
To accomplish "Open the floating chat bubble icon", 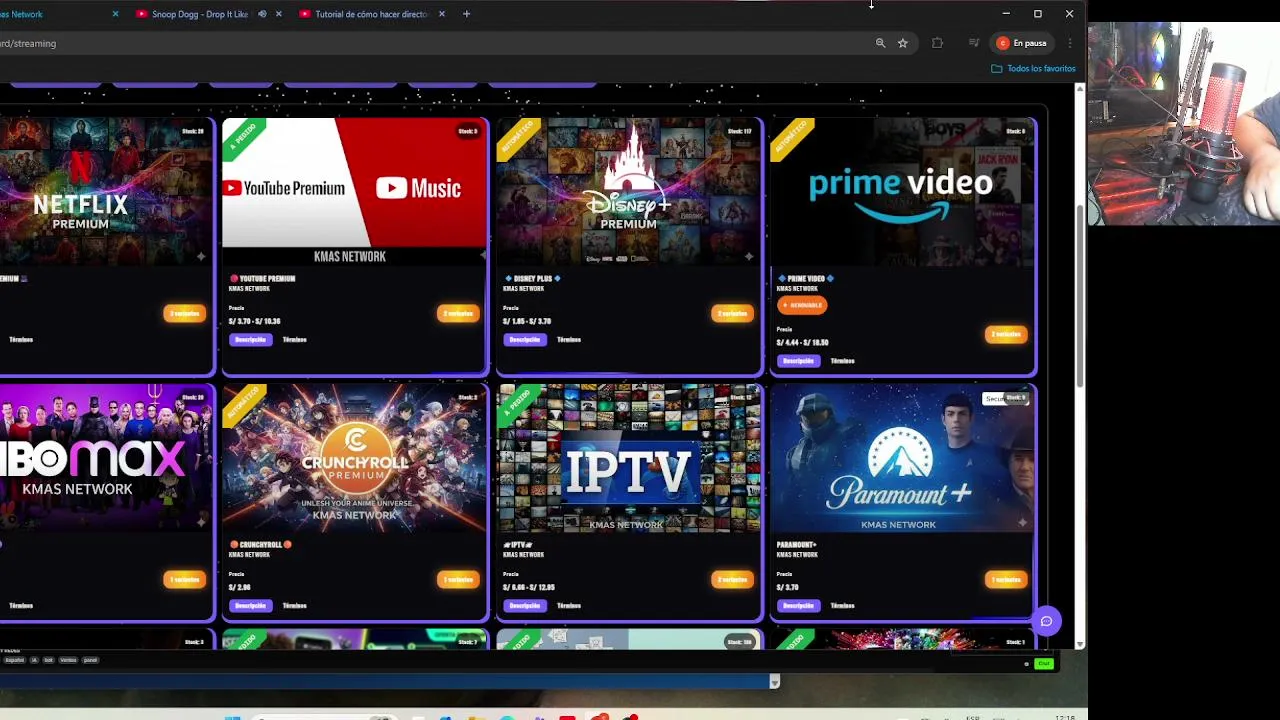I will (x=1046, y=621).
